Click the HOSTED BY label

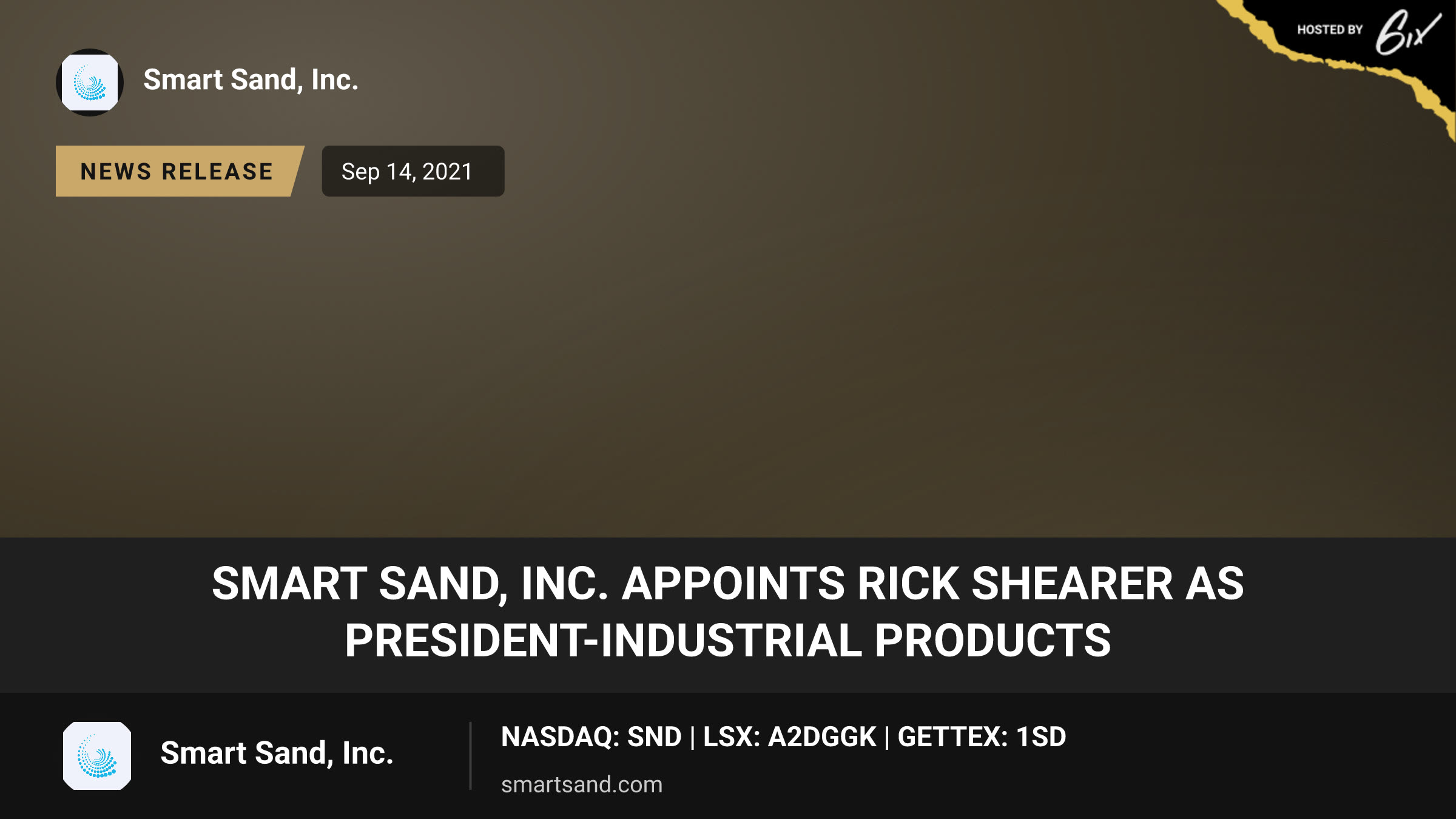coord(1330,30)
